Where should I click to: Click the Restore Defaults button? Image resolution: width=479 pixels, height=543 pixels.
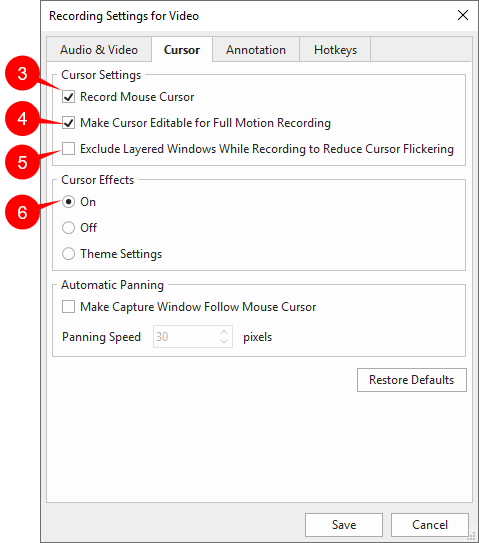(x=411, y=380)
